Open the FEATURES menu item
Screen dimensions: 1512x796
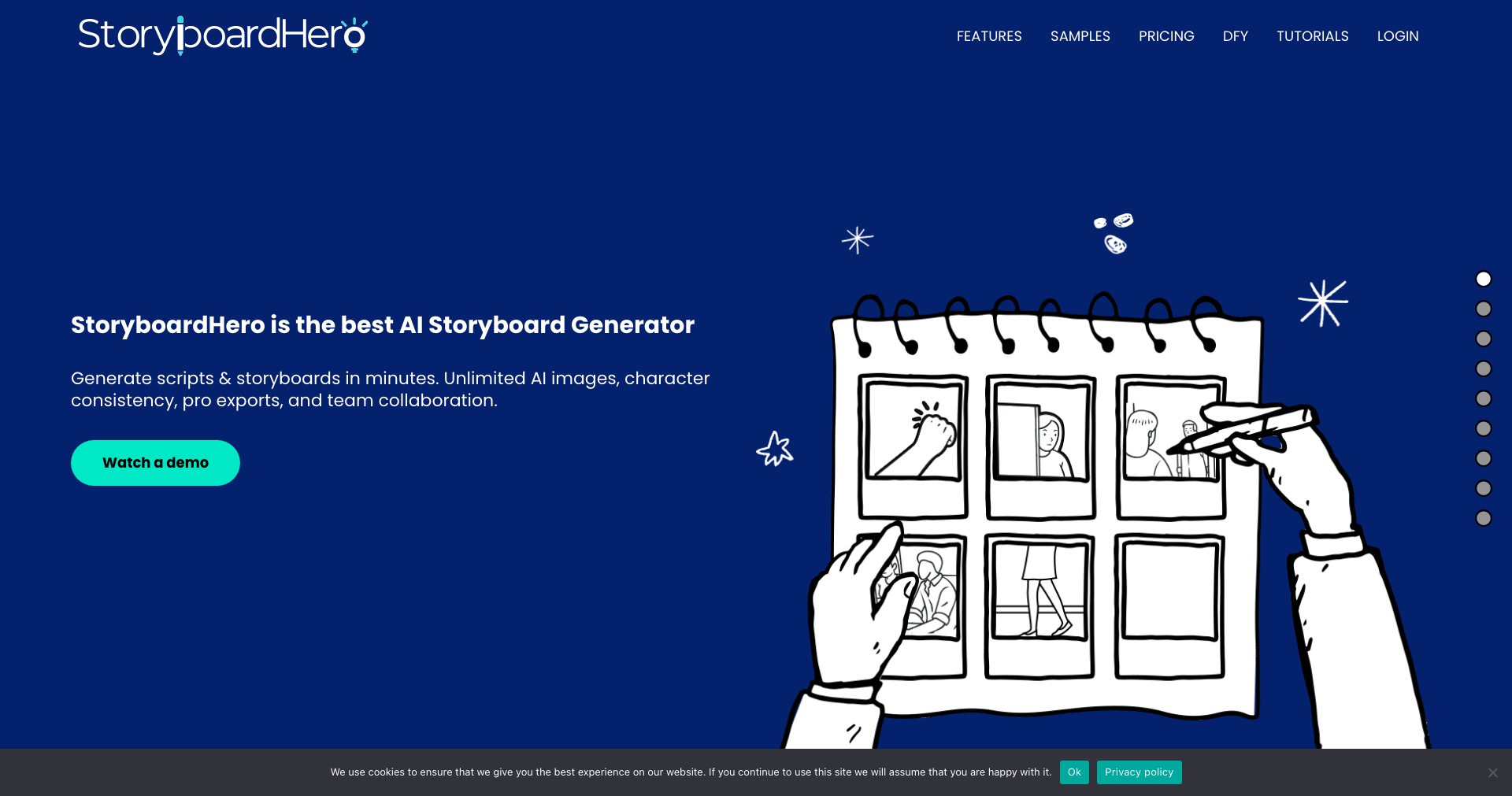(989, 36)
